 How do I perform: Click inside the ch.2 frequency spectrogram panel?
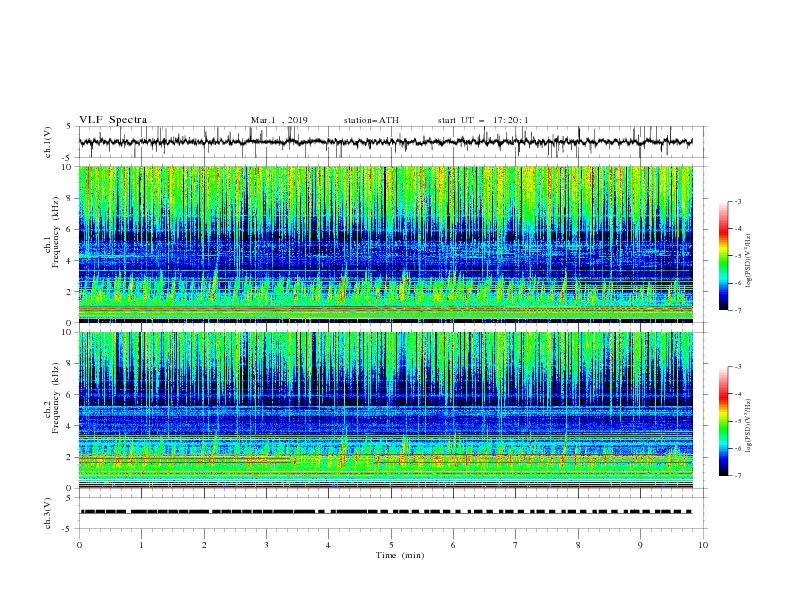click(385, 410)
